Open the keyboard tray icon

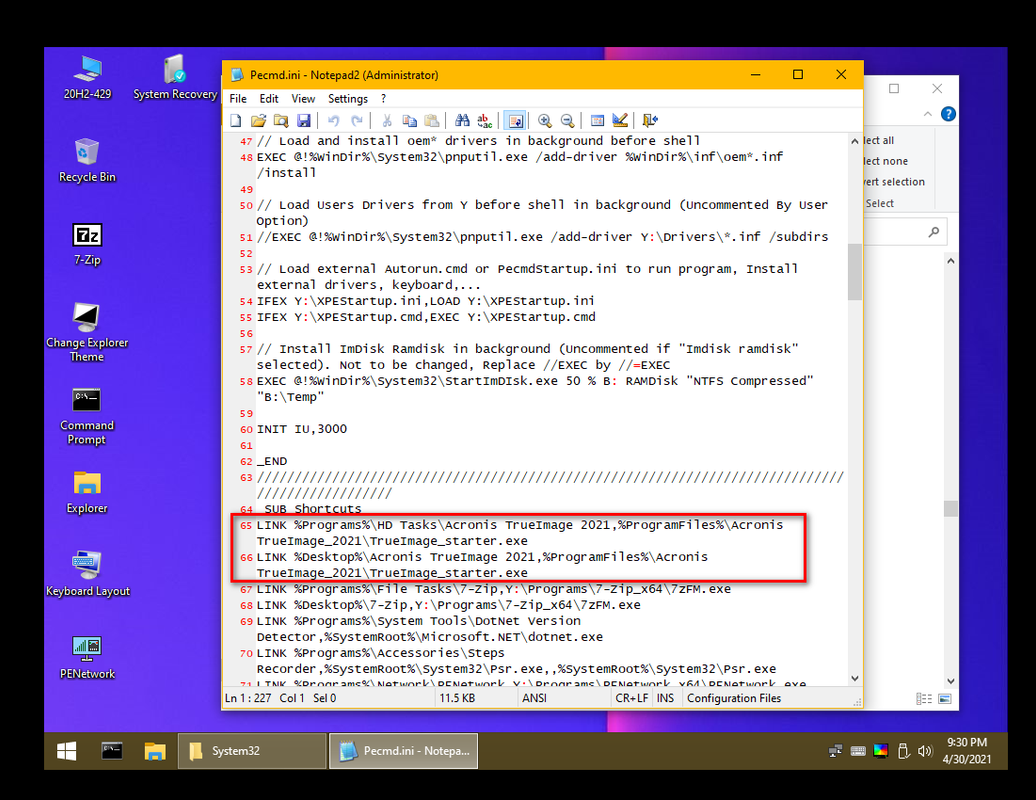click(x=858, y=751)
